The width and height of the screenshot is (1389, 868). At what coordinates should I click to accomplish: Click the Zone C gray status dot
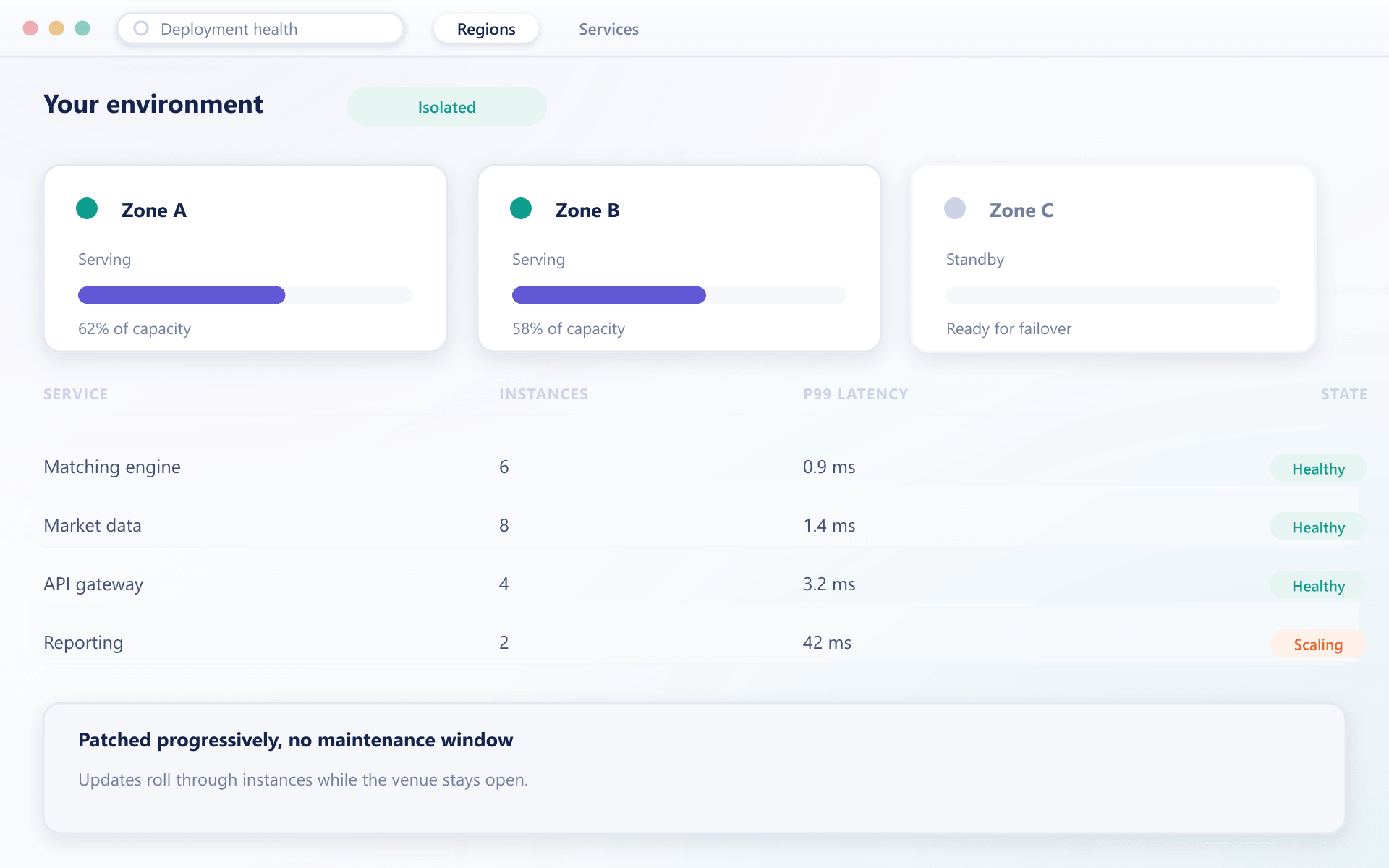[955, 208]
